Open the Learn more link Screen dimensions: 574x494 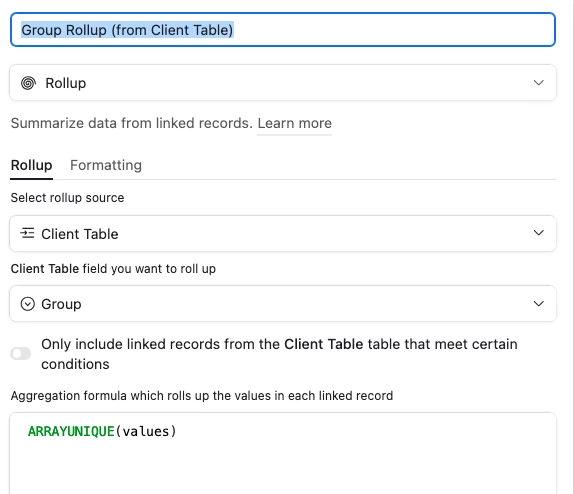coord(295,123)
